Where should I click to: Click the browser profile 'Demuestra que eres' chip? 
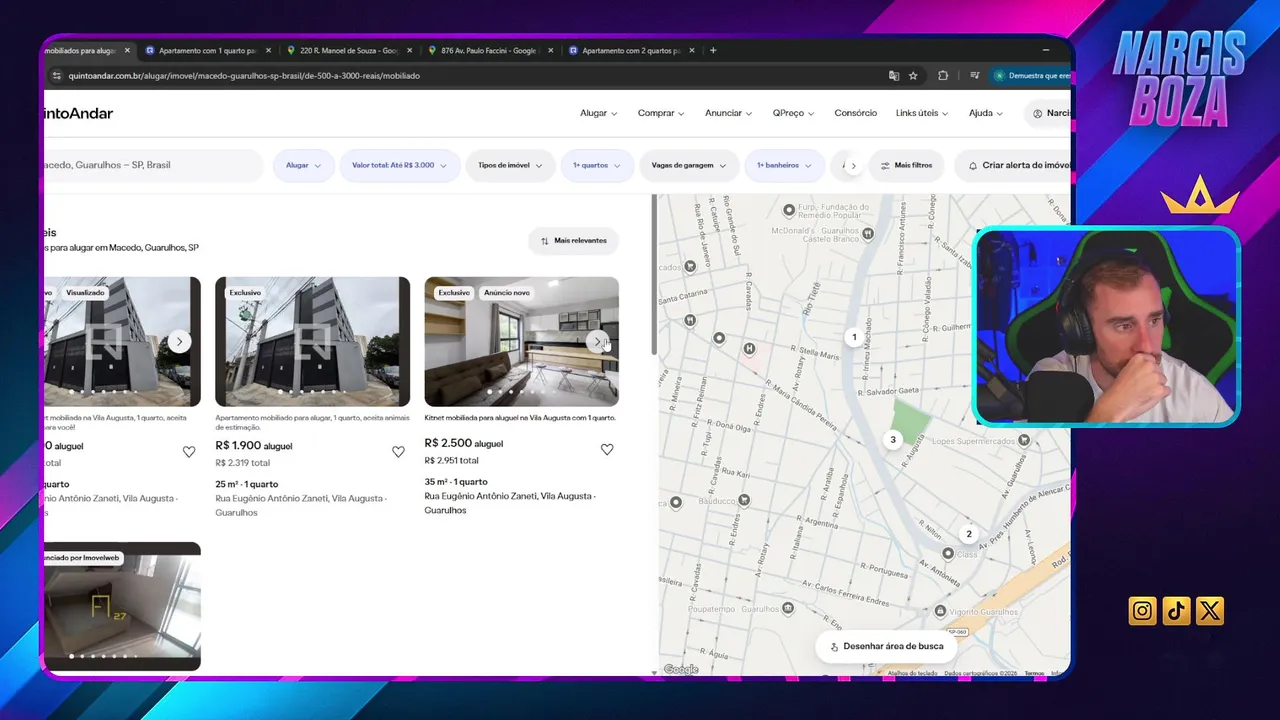pyautogui.click(x=1031, y=76)
